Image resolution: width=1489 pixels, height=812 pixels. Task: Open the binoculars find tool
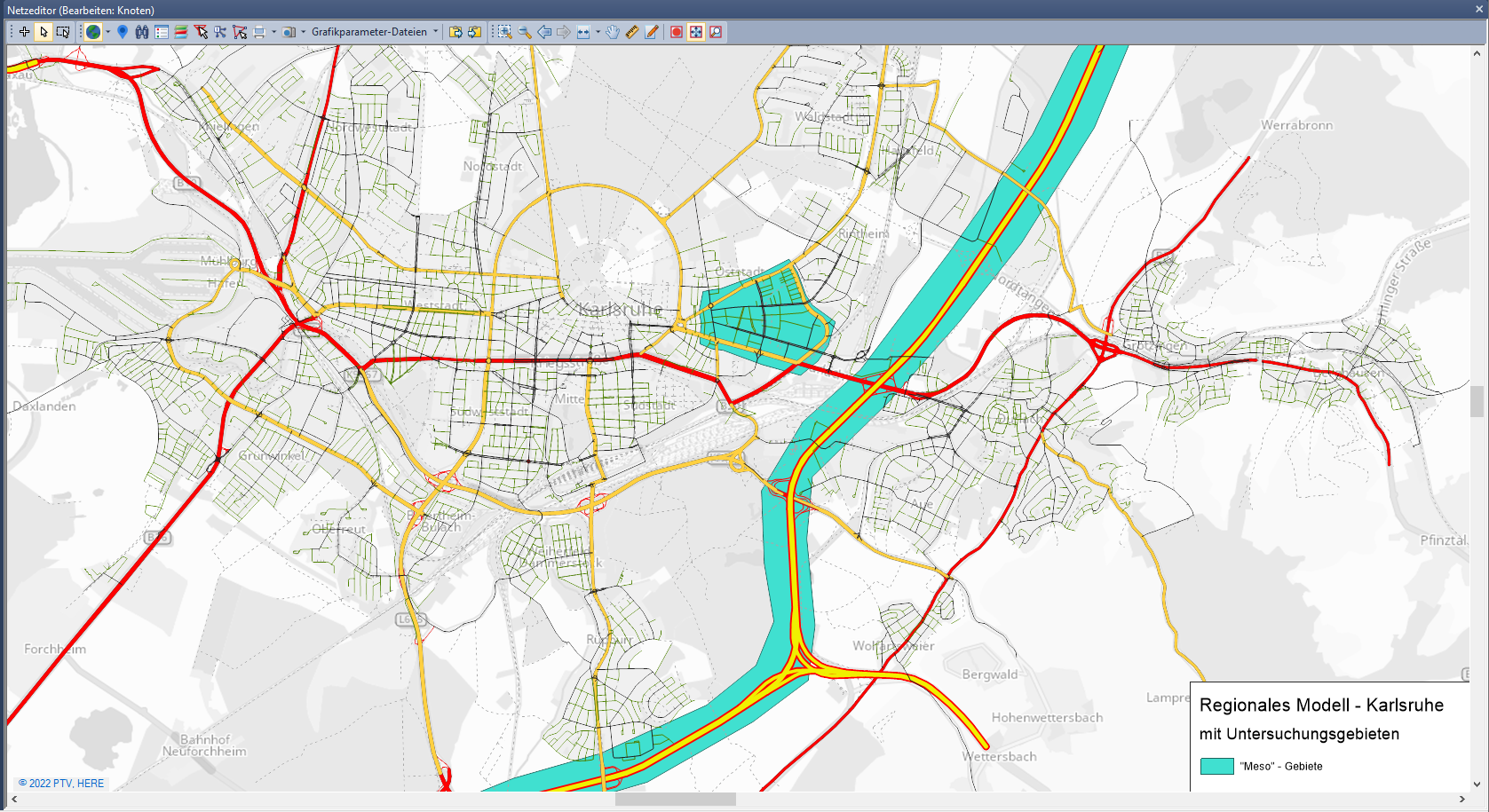pyautogui.click(x=142, y=32)
